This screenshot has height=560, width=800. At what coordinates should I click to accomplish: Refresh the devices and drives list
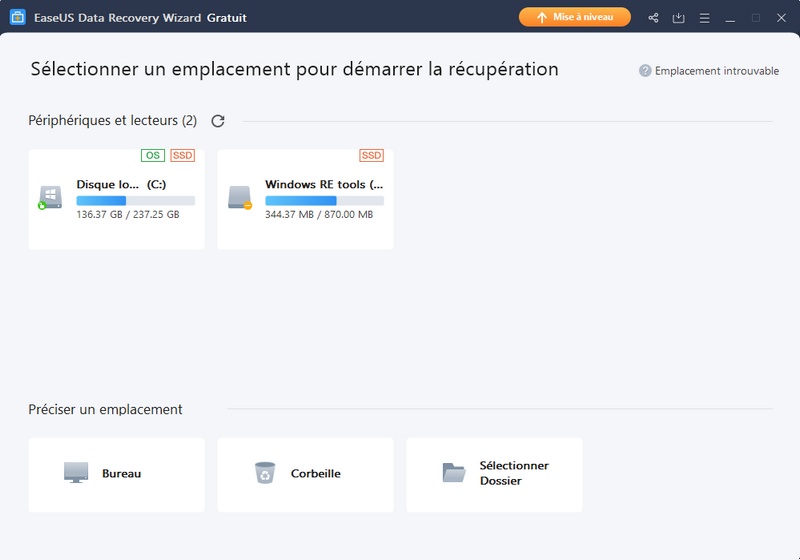(218, 121)
